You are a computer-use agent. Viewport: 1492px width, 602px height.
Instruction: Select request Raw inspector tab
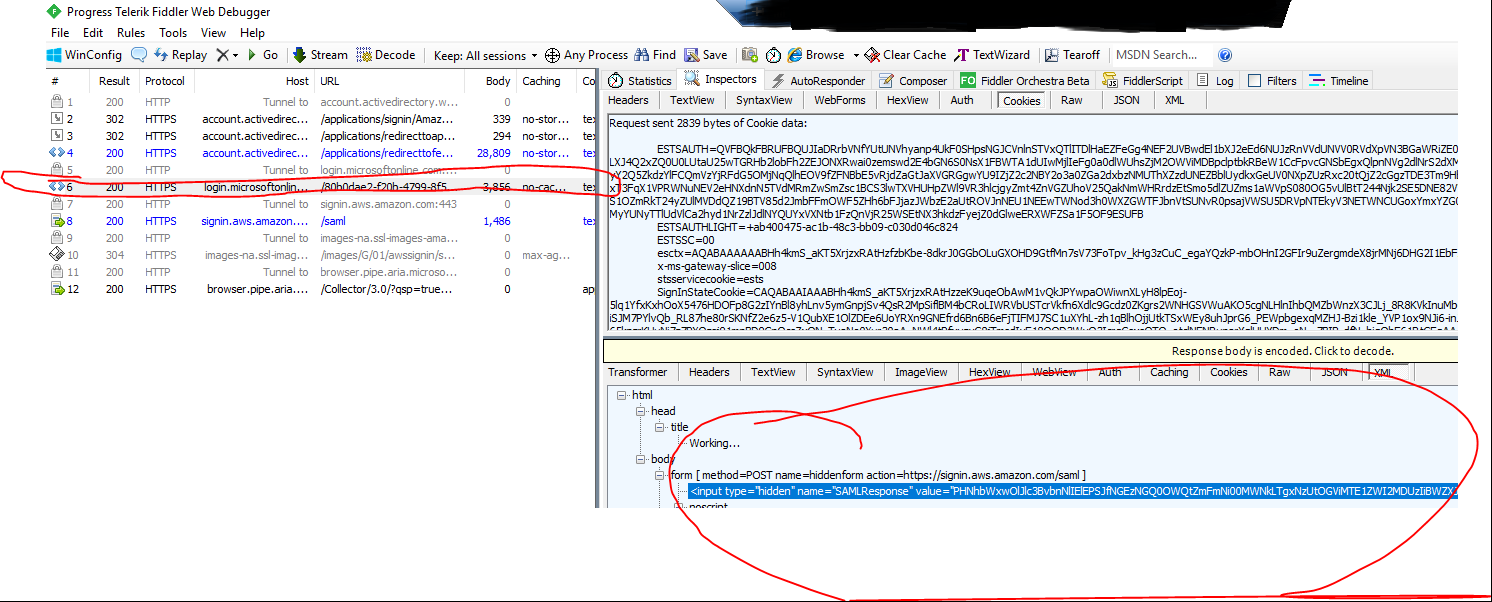point(1072,100)
